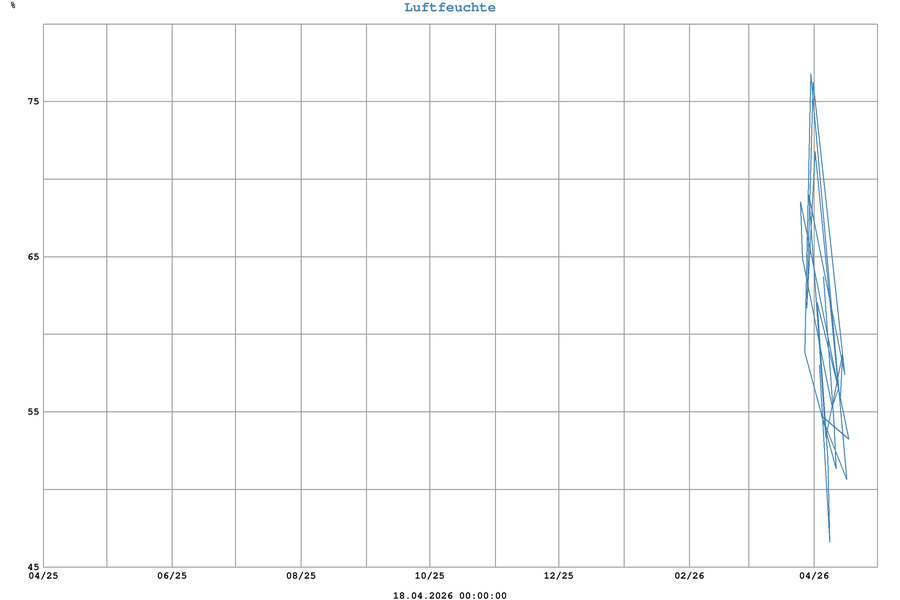This screenshot has width=900, height=600.
Task: Click the Luftfeuchte chart title
Action: [x=449, y=8]
